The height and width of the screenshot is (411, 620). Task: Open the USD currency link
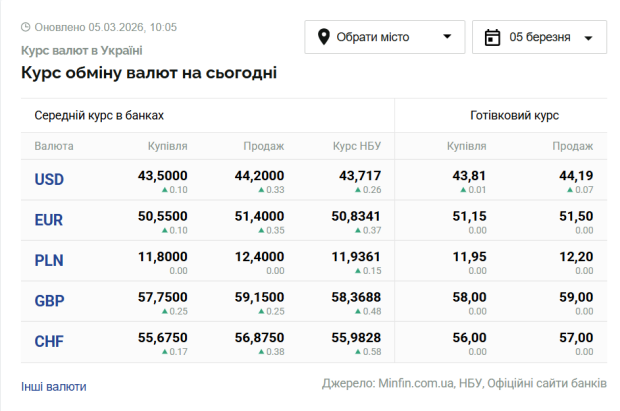coord(49,180)
